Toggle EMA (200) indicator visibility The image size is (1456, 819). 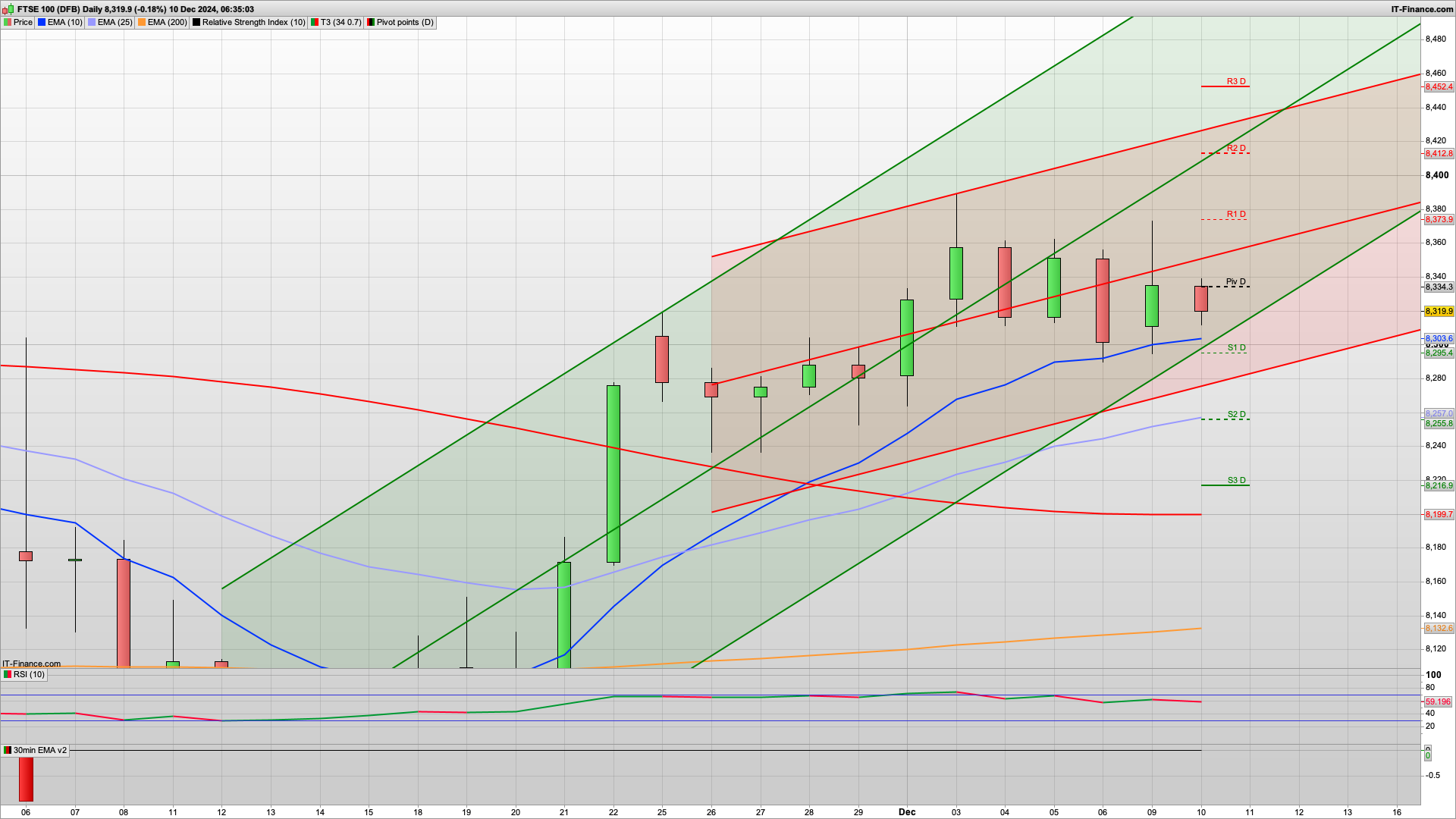click(x=141, y=22)
